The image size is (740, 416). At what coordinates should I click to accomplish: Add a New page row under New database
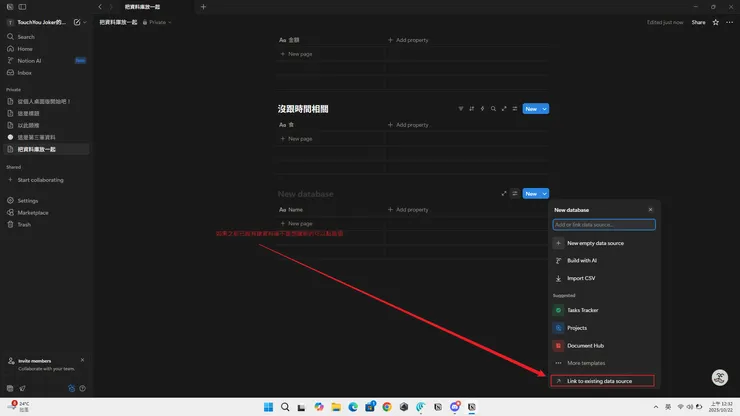[296, 223]
